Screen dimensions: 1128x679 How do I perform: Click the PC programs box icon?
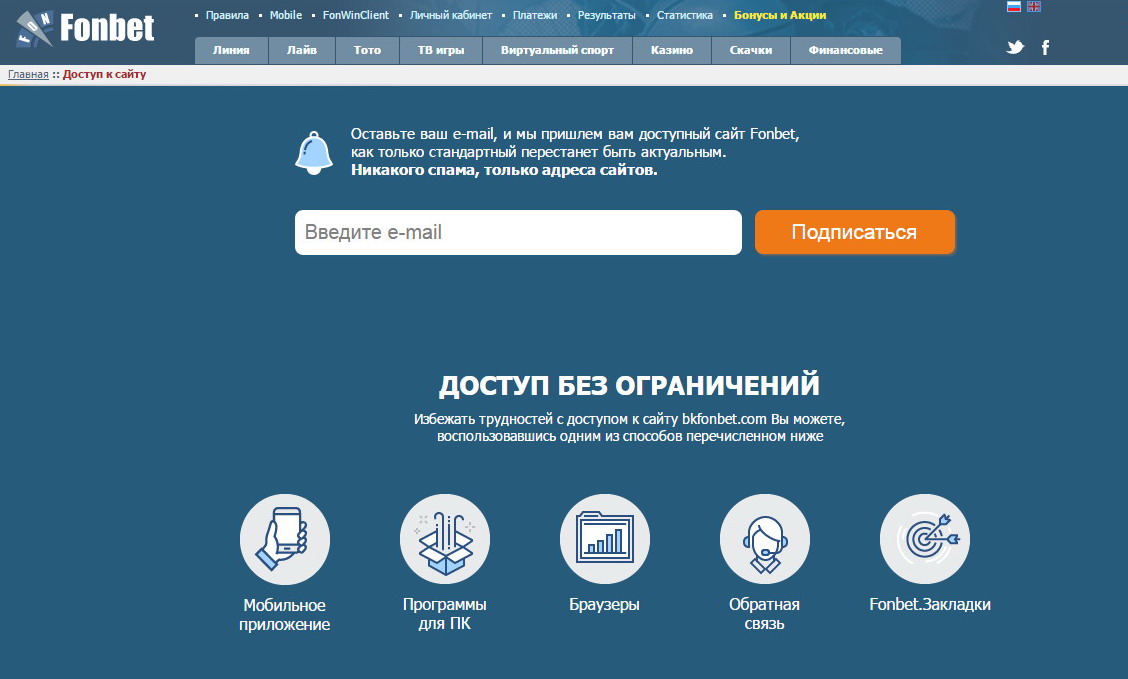point(445,539)
